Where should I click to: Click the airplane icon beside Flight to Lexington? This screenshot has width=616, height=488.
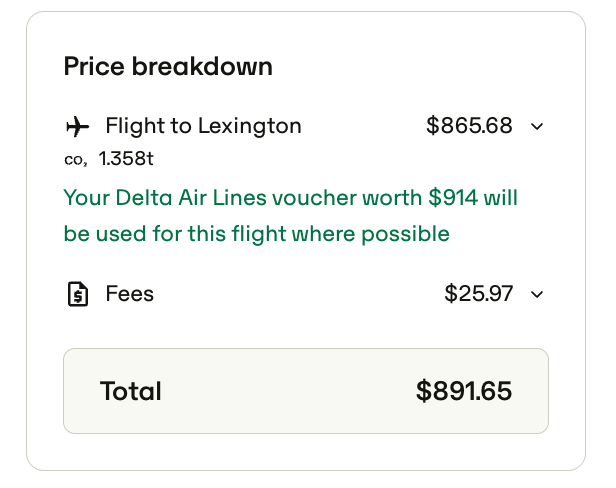click(78, 127)
